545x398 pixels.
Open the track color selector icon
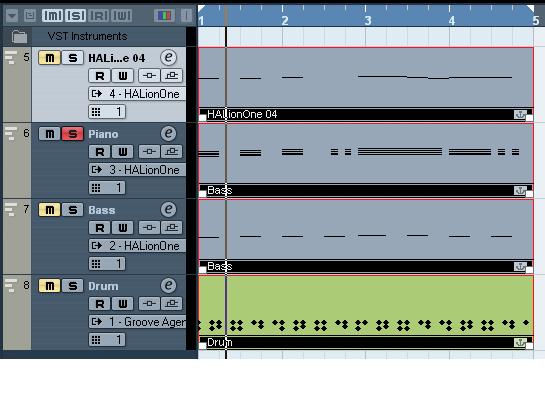tap(164, 15)
